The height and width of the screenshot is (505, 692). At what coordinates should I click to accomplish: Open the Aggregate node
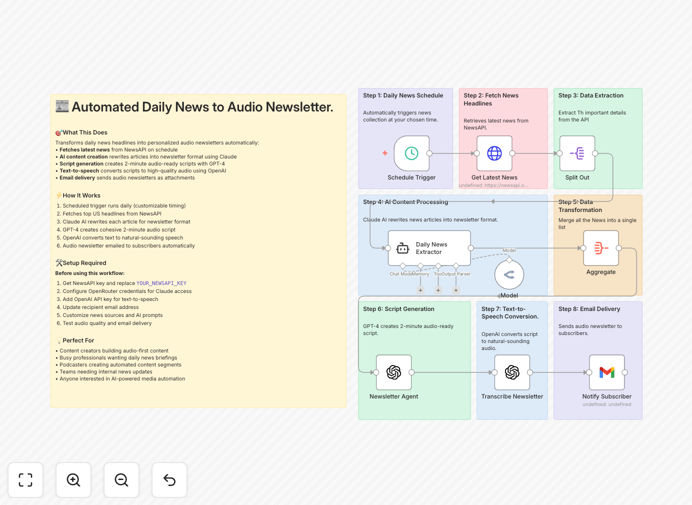[601, 248]
